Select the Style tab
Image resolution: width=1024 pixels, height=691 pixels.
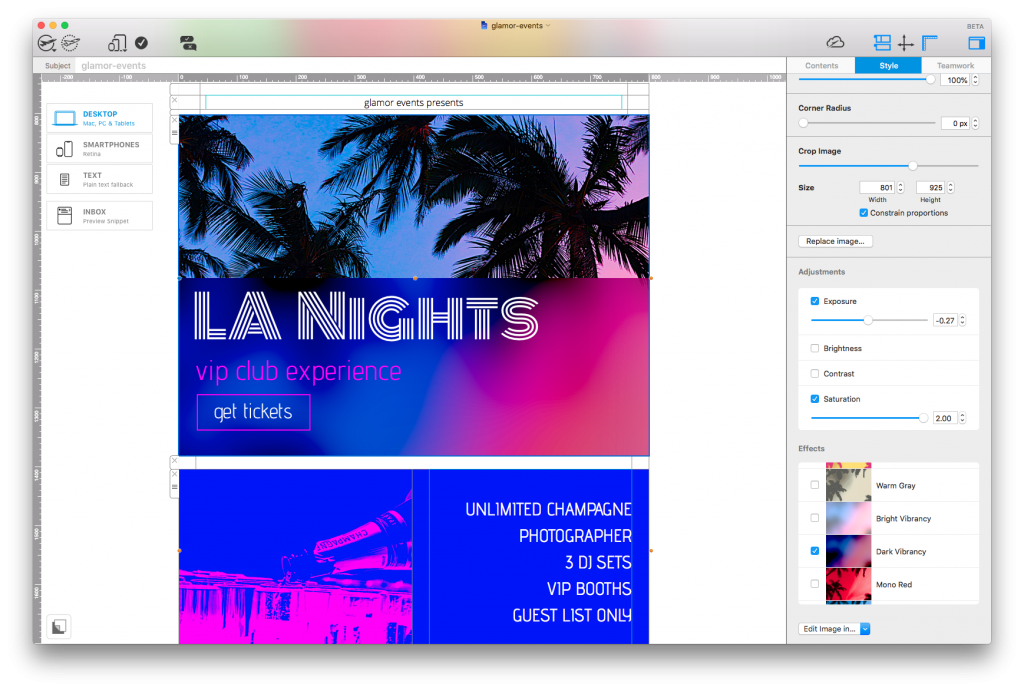coord(888,65)
